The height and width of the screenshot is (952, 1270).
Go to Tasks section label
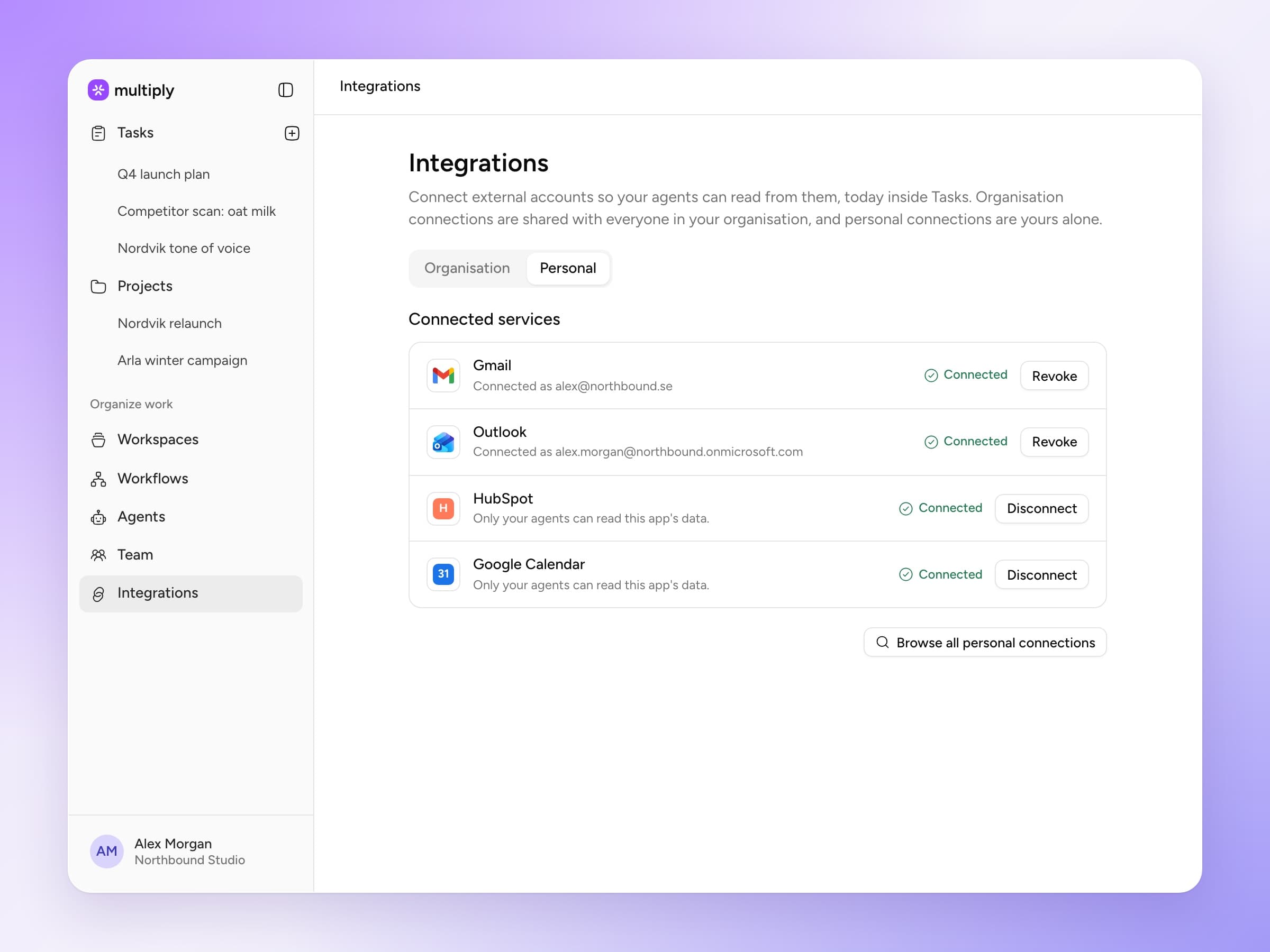[135, 133]
